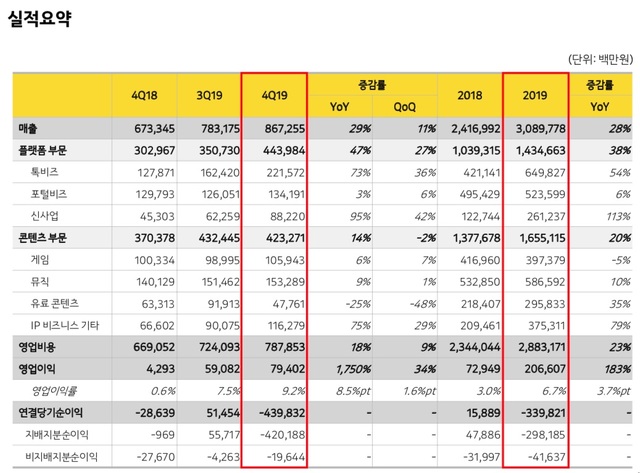Click the 콘텐츠 부문 row label
The image size is (640, 473).
(46, 237)
